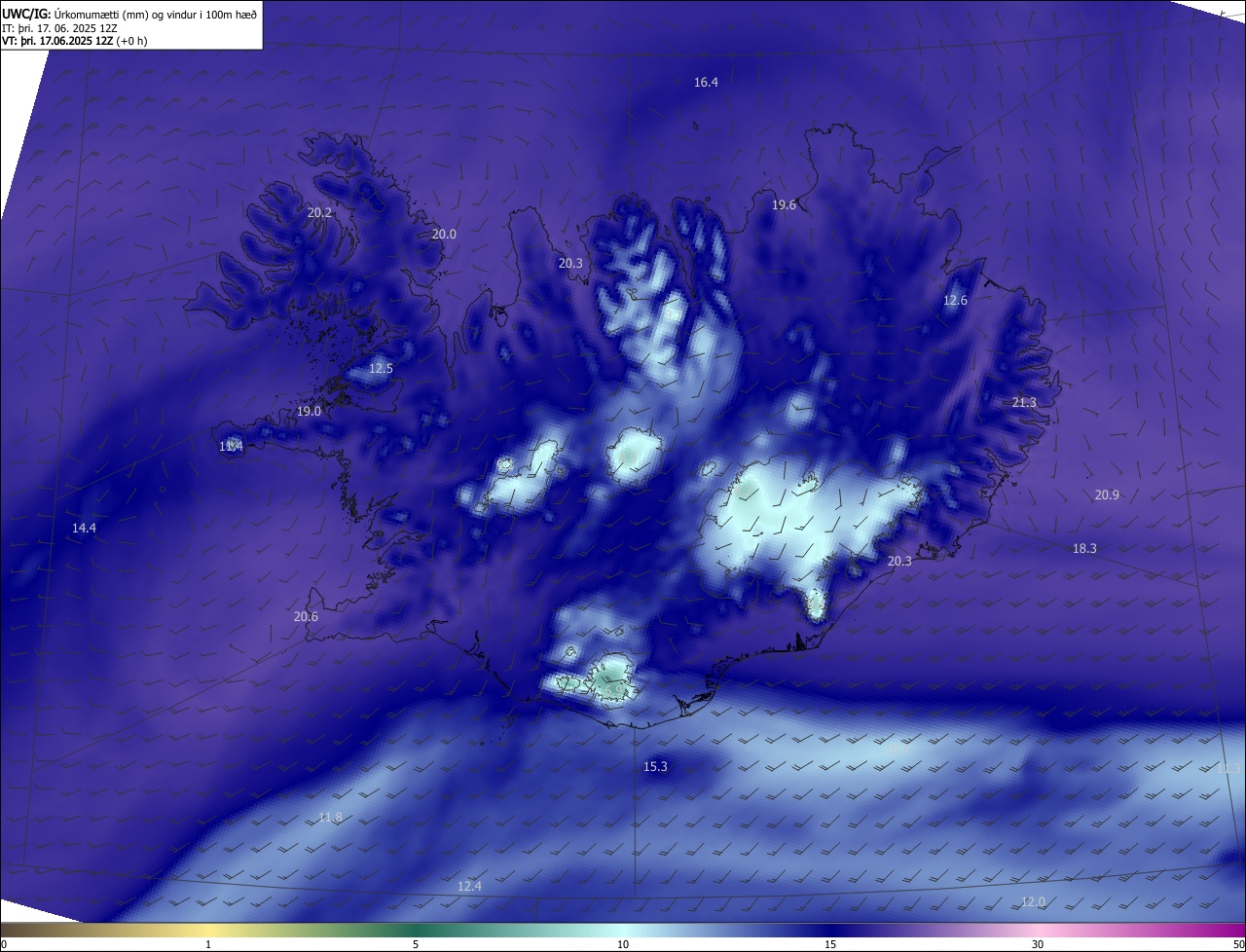Viewport: 1246px width, 952px height.
Task: Click the legend tick label 10
Action: 623,944
